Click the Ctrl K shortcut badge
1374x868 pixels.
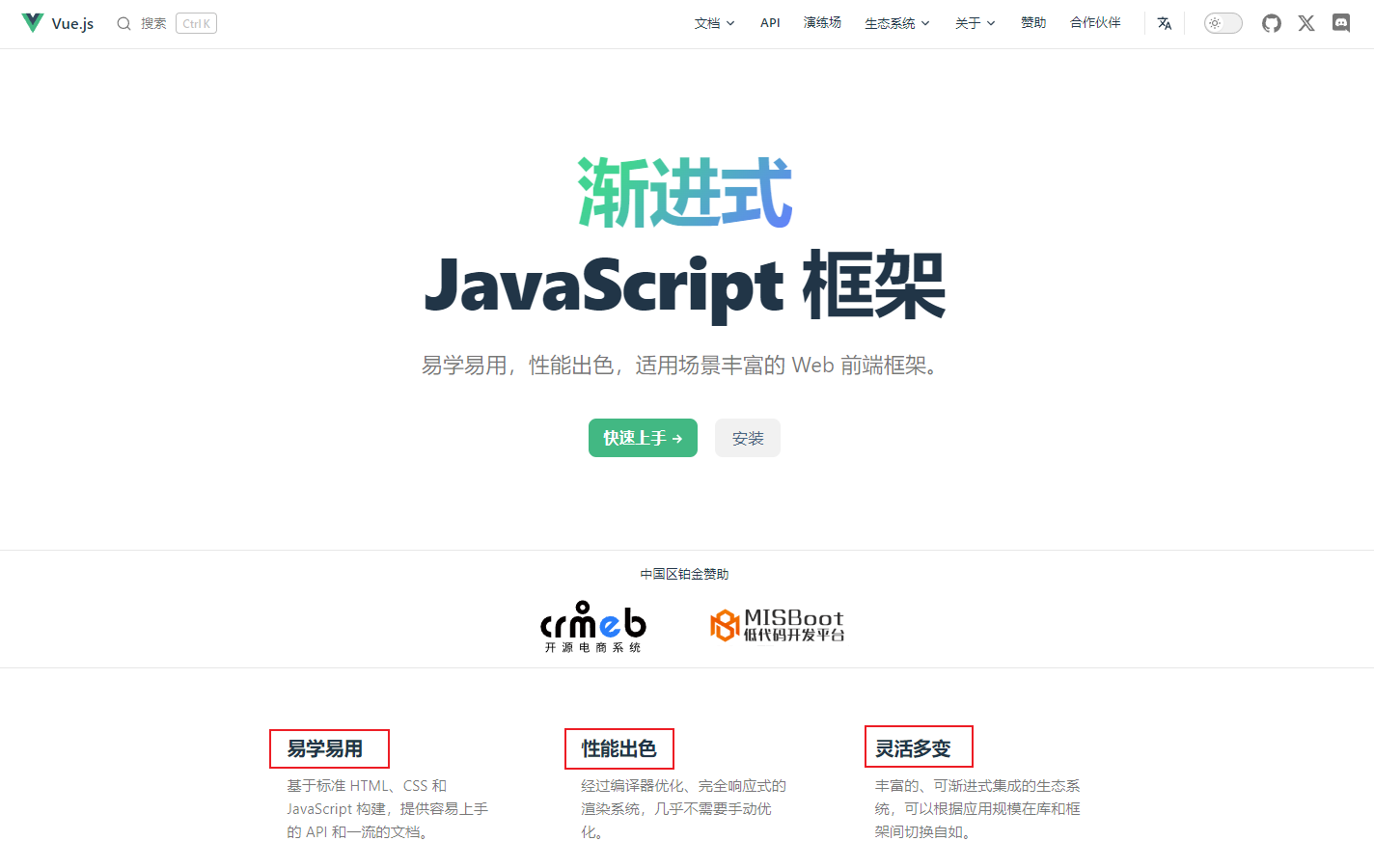[196, 23]
